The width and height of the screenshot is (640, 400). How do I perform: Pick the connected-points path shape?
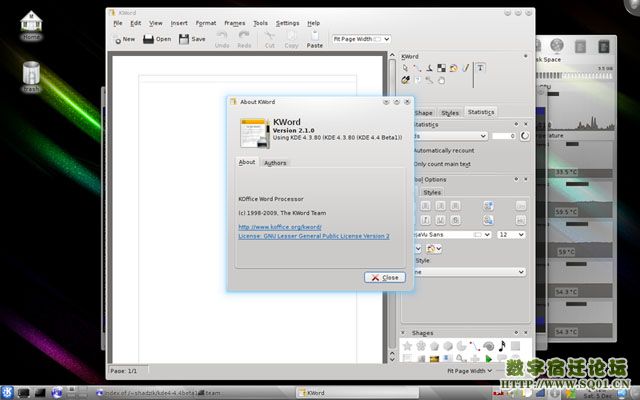pyautogui.click(x=475, y=346)
